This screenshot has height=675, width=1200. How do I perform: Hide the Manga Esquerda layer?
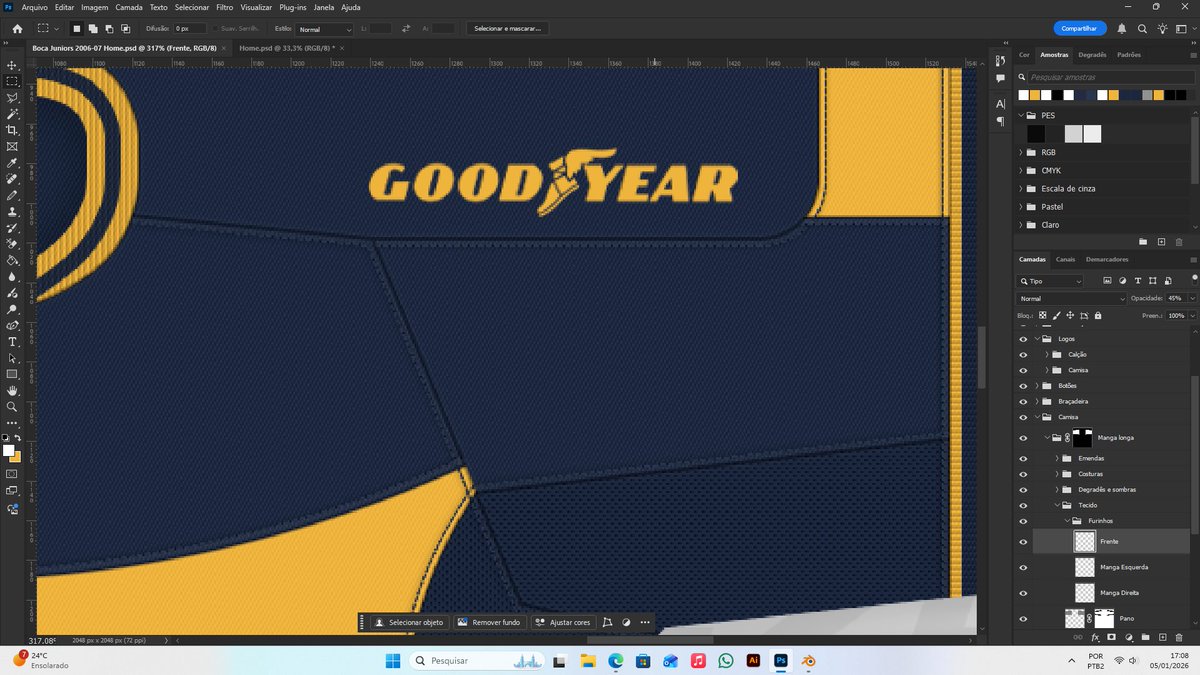1022,567
